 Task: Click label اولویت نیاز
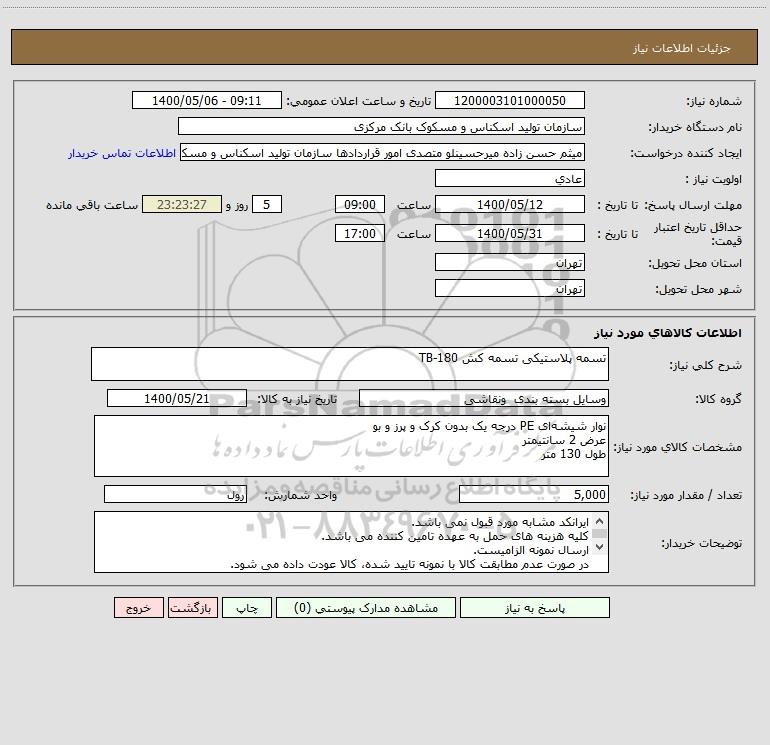714,179
